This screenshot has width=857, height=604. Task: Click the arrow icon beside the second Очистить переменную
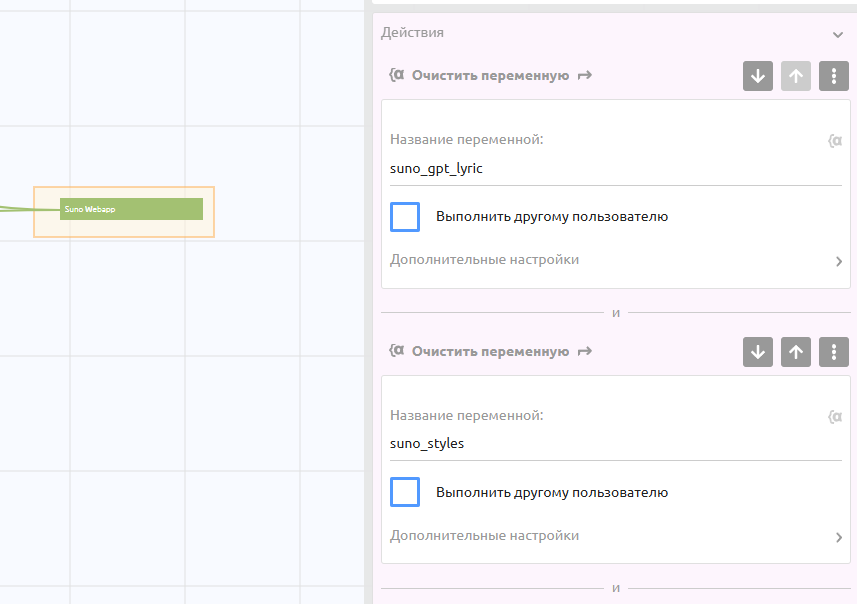[x=585, y=351]
